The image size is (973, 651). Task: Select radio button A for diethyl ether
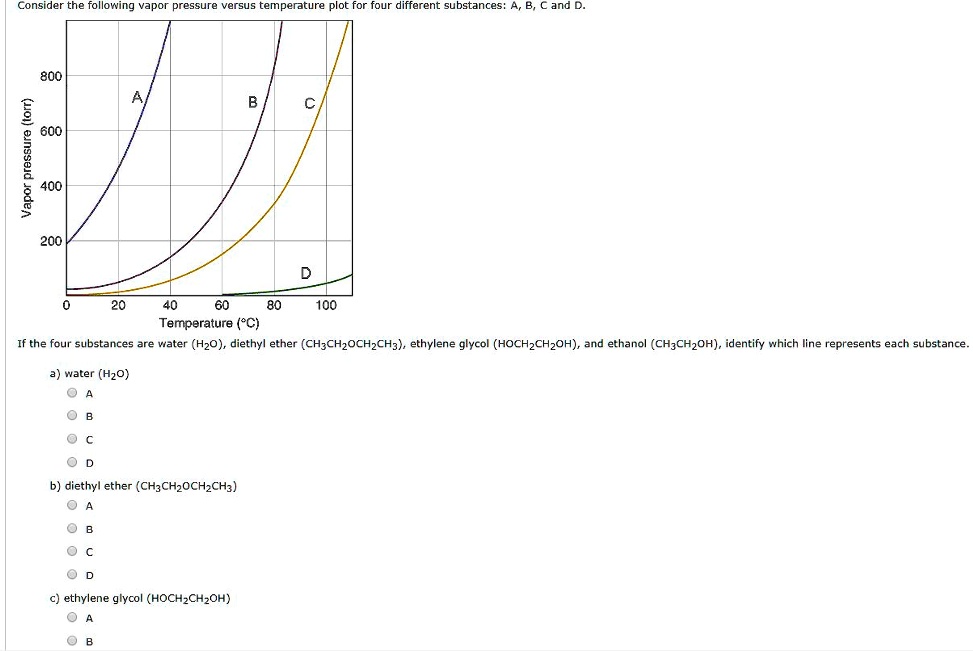(72, 505)
